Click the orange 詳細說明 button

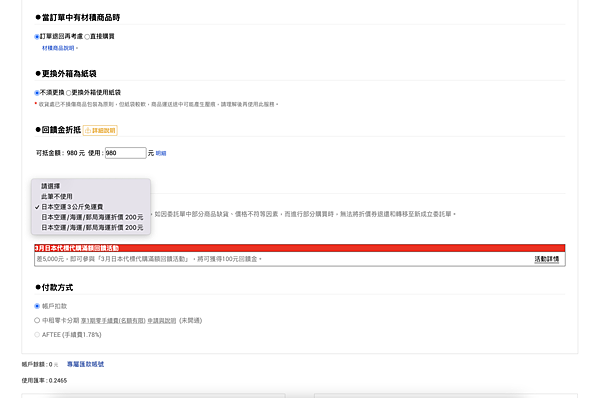pos(100,130)
